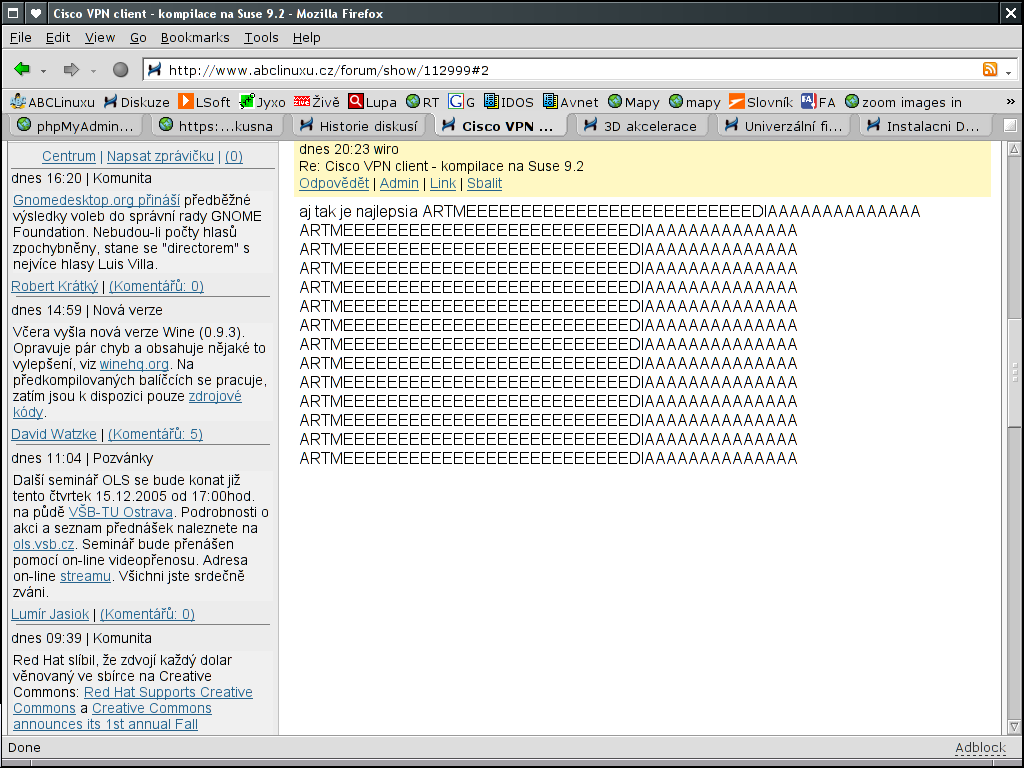Click the Adblock status bar item

979,748
